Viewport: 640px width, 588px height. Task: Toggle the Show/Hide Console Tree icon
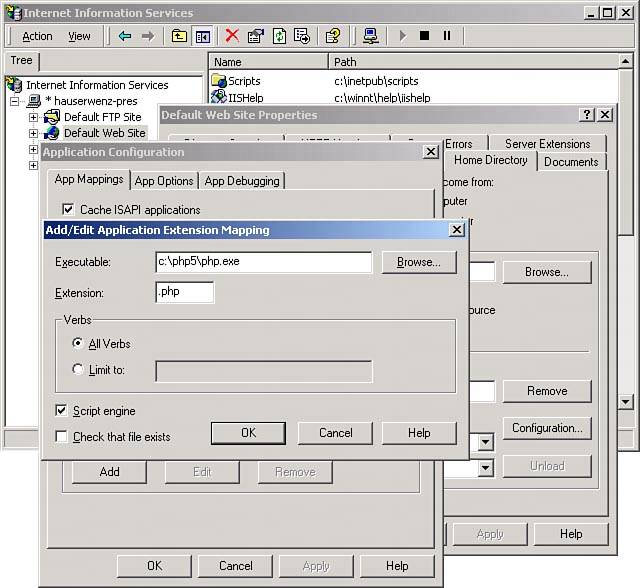point(203,36)
